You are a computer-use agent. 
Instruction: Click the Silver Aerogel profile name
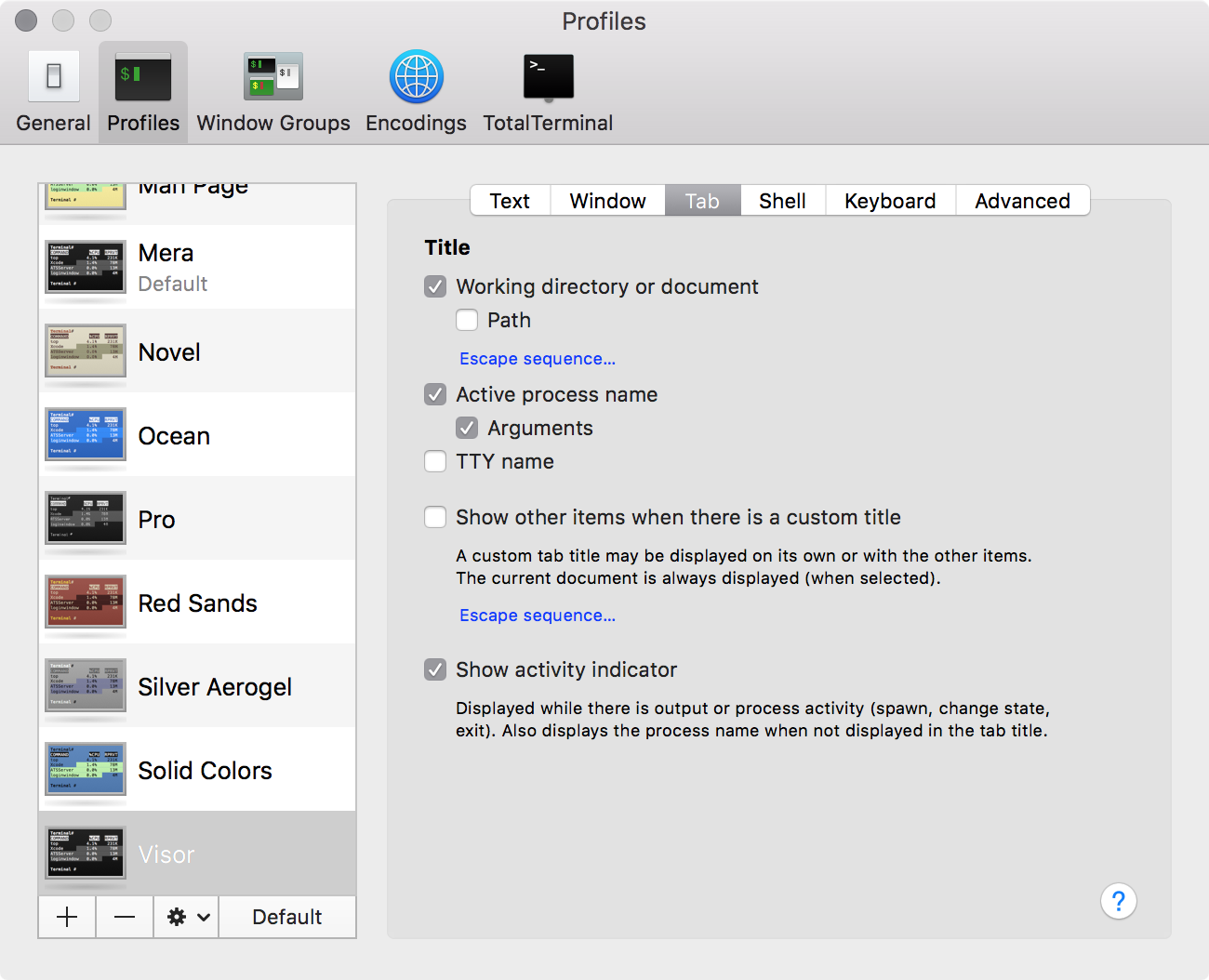[x=215, y=687]
